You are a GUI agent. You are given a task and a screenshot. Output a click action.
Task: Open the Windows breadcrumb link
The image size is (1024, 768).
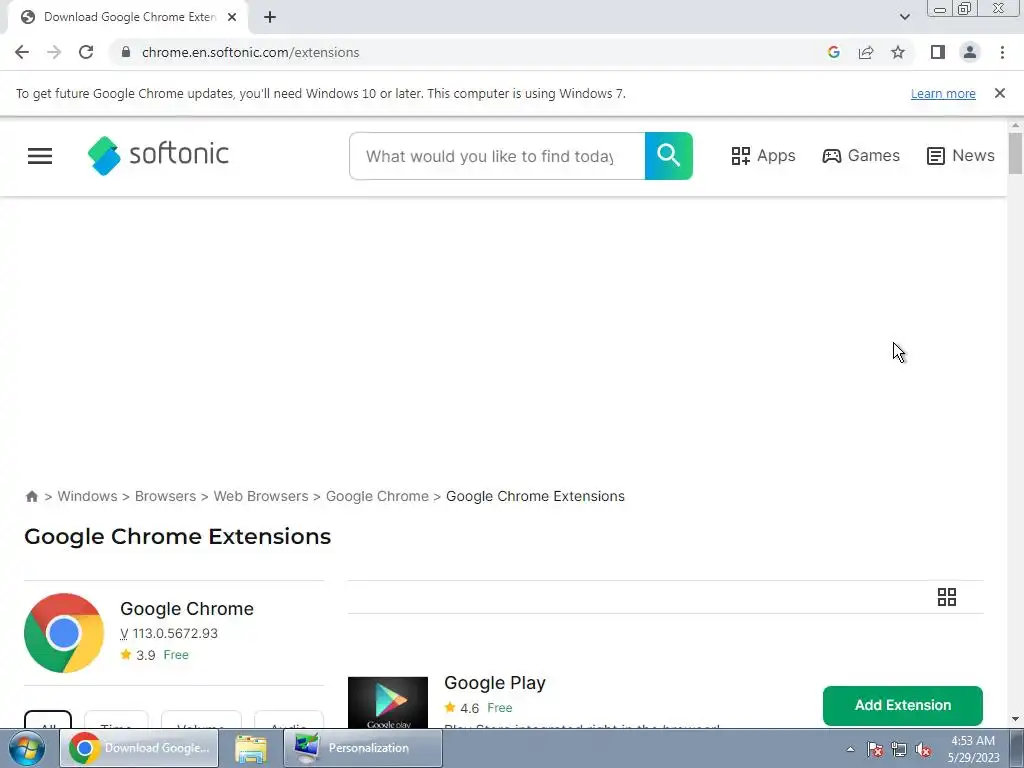coord(88,496)
